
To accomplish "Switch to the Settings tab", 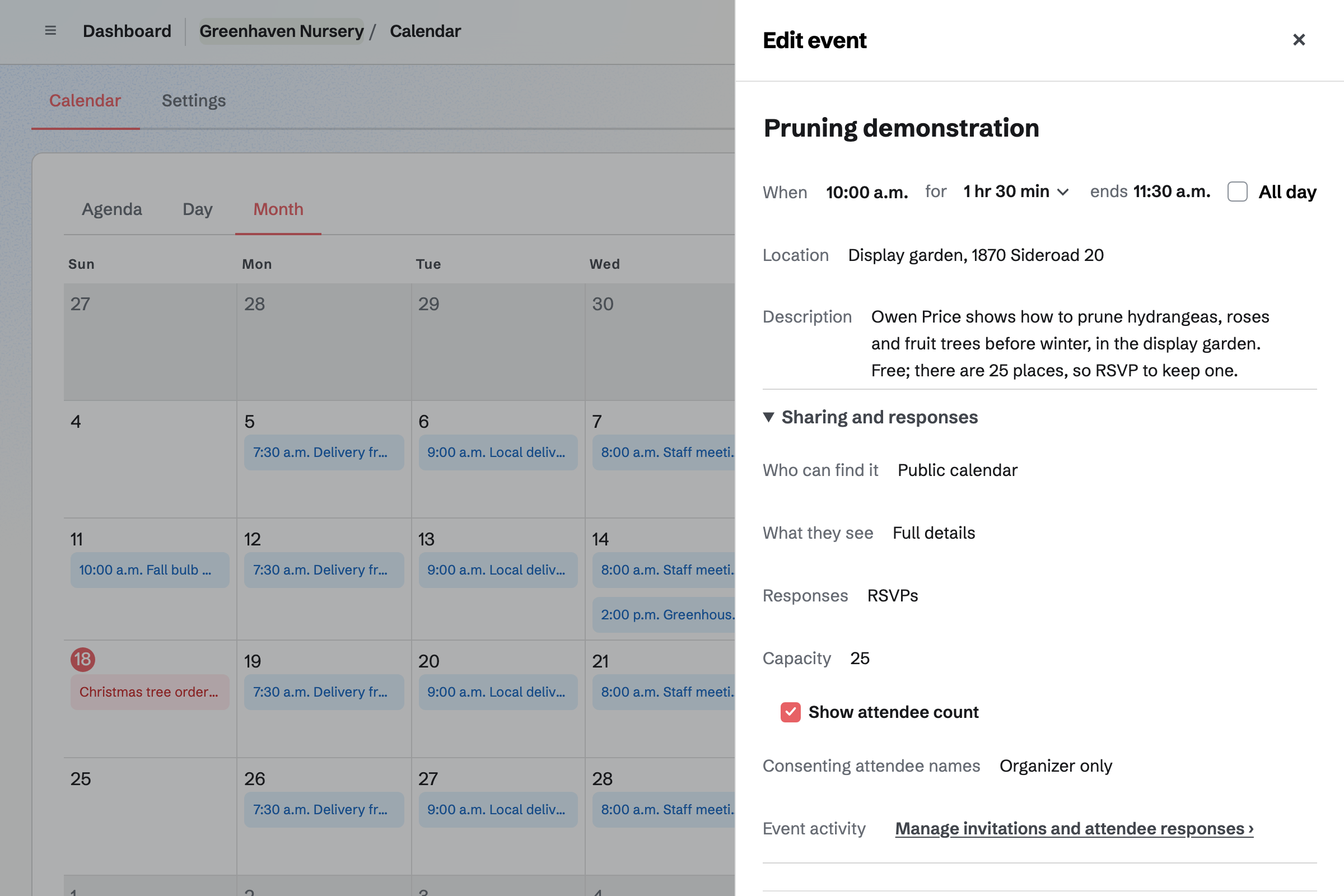I will pos(194,101).
